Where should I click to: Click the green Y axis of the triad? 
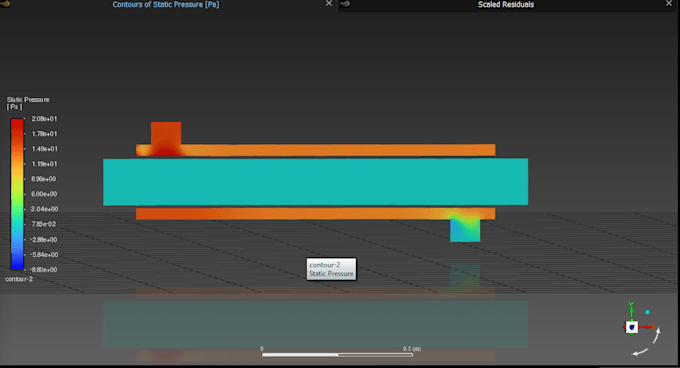click(631, 310)
